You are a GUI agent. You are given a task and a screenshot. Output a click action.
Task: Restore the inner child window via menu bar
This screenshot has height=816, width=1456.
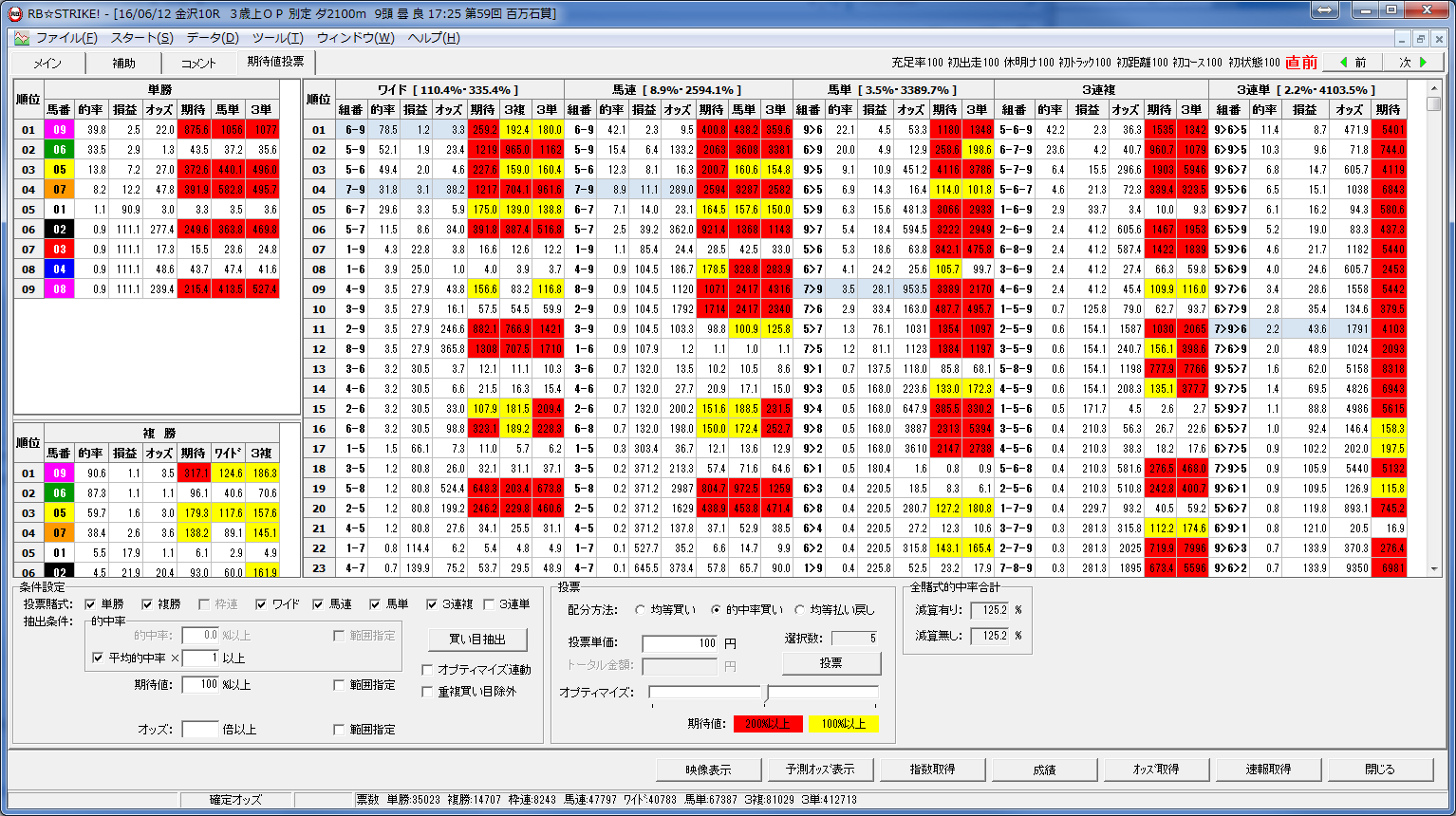pyautogui.click(x=1421, y=39)
